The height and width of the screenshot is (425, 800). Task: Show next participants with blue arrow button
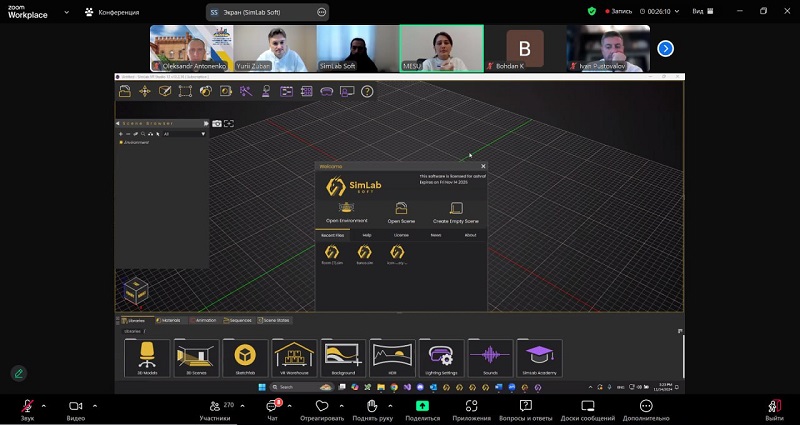coord(665,48)
